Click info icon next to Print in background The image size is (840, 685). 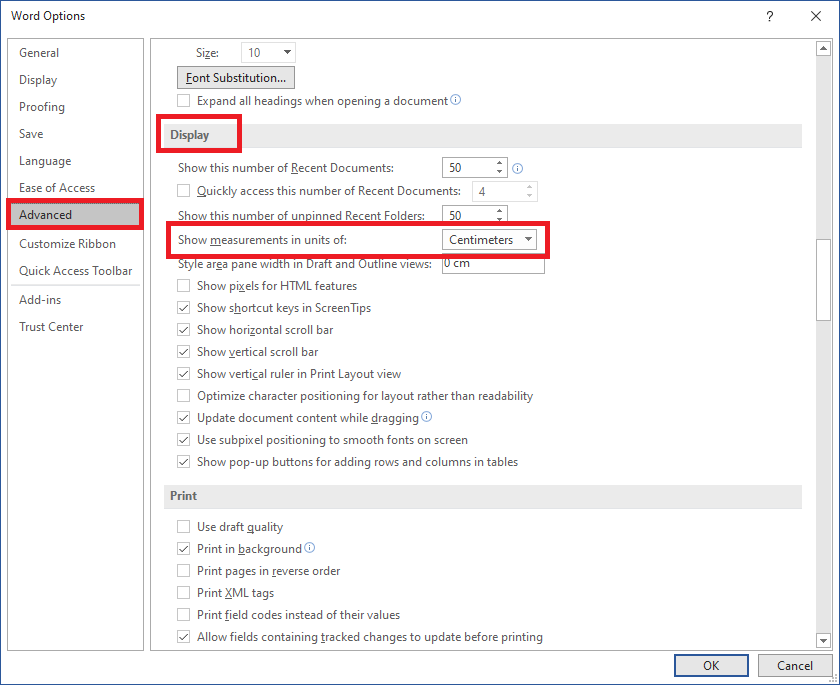pos(310,548)
